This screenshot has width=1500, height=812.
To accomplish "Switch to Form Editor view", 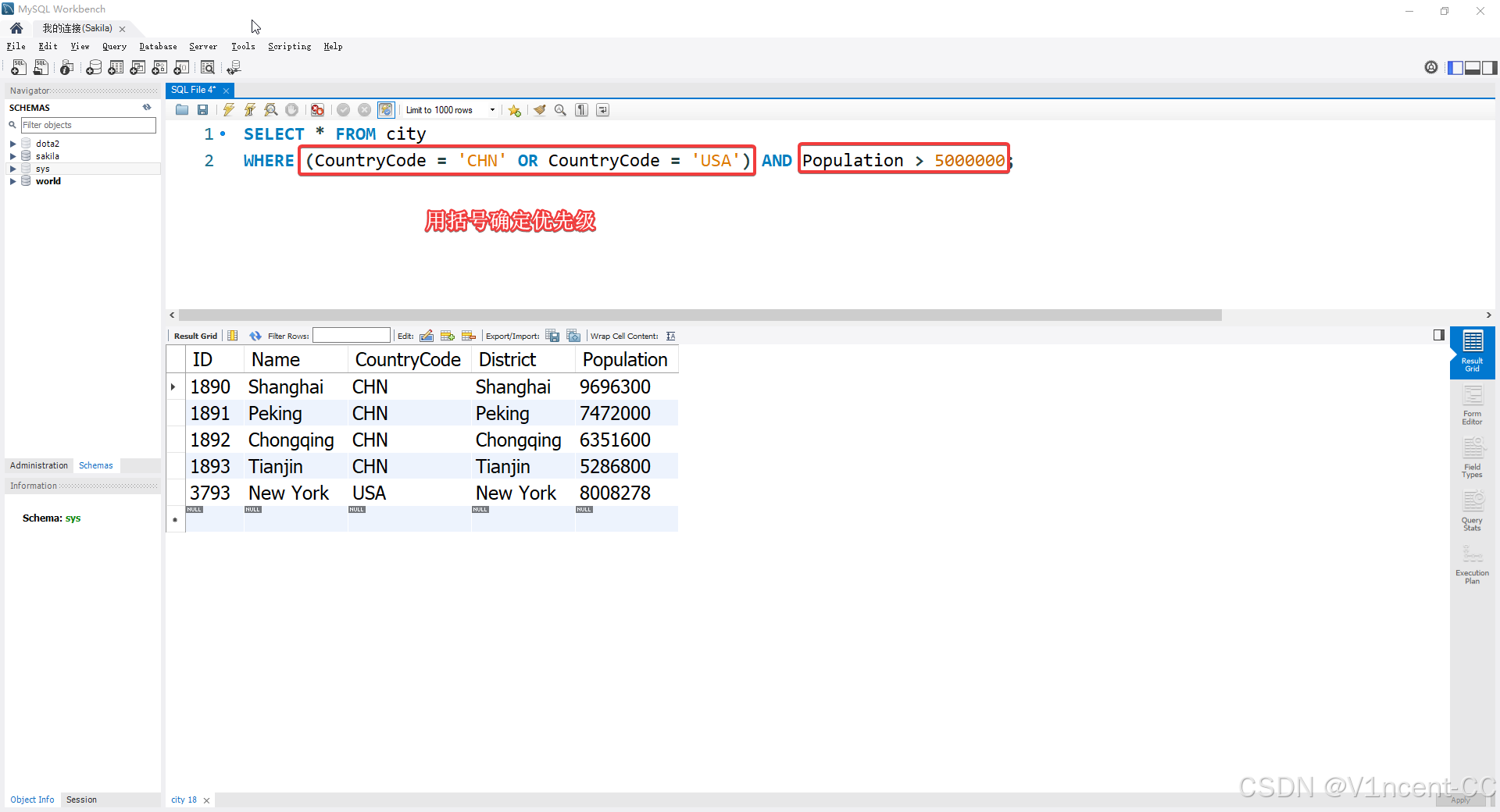I will click(1473, 406).
